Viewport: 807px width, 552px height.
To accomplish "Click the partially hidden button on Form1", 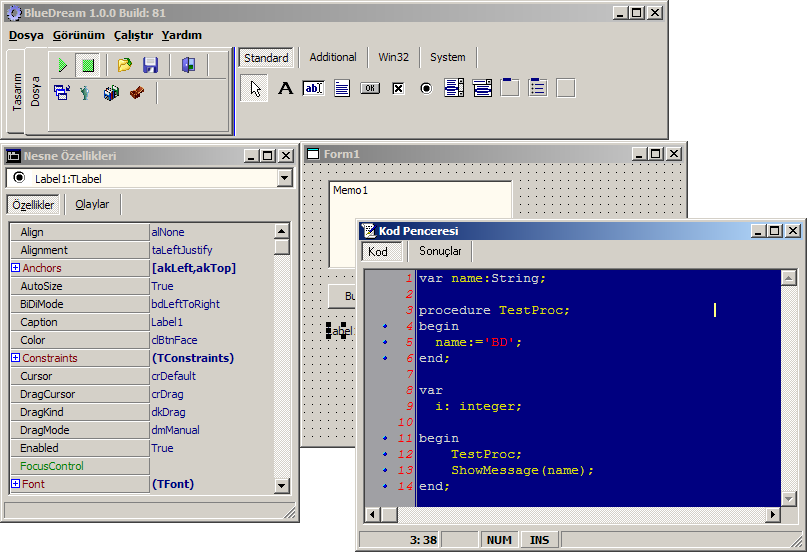I will click(342, 296).
